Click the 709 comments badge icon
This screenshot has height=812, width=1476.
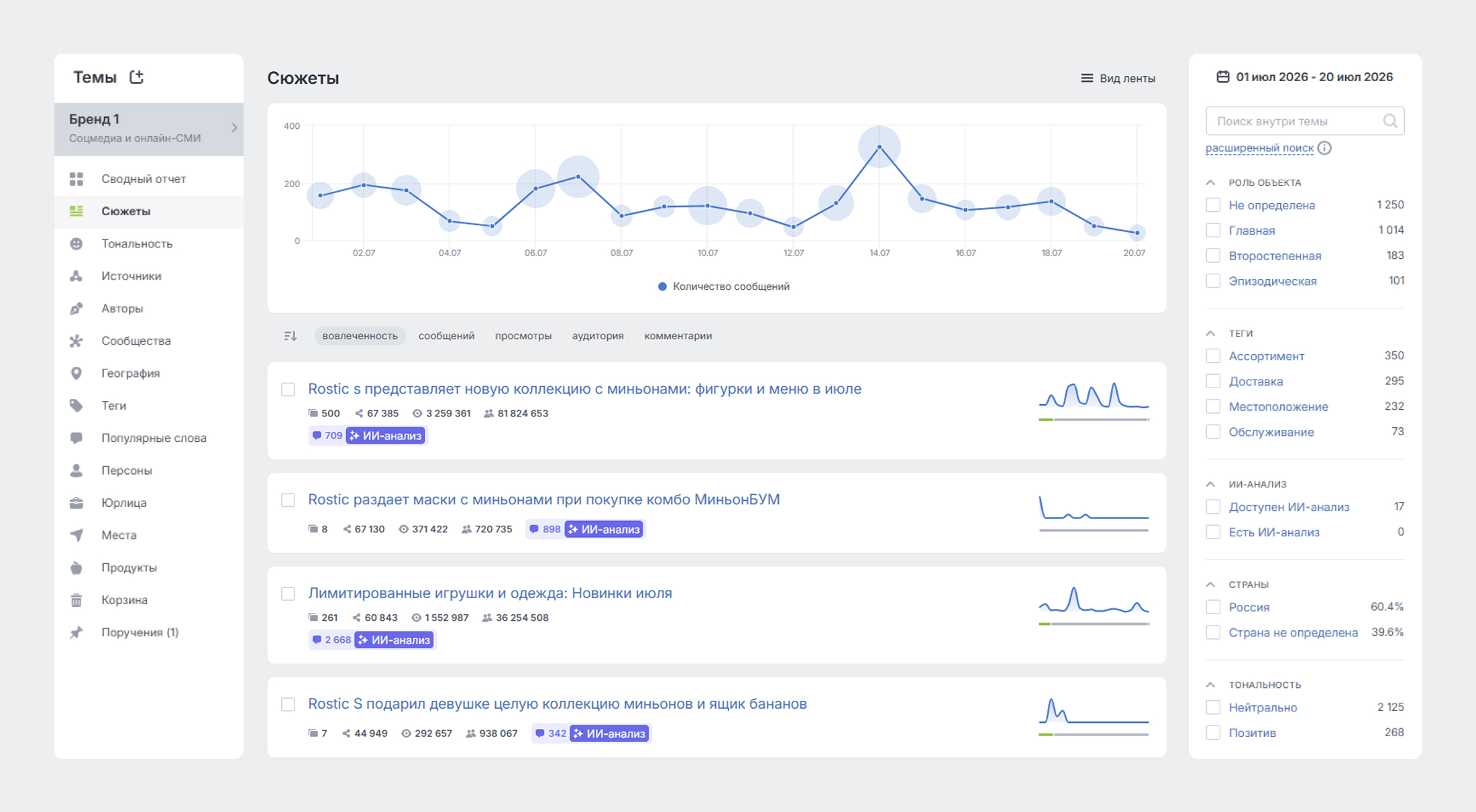click(317, 436)
